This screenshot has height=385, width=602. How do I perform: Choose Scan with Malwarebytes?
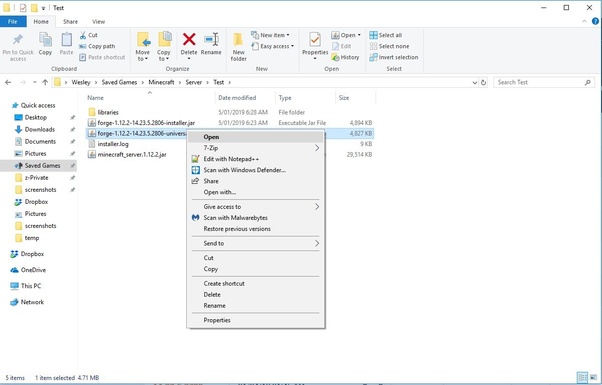(x=256, y=218)
